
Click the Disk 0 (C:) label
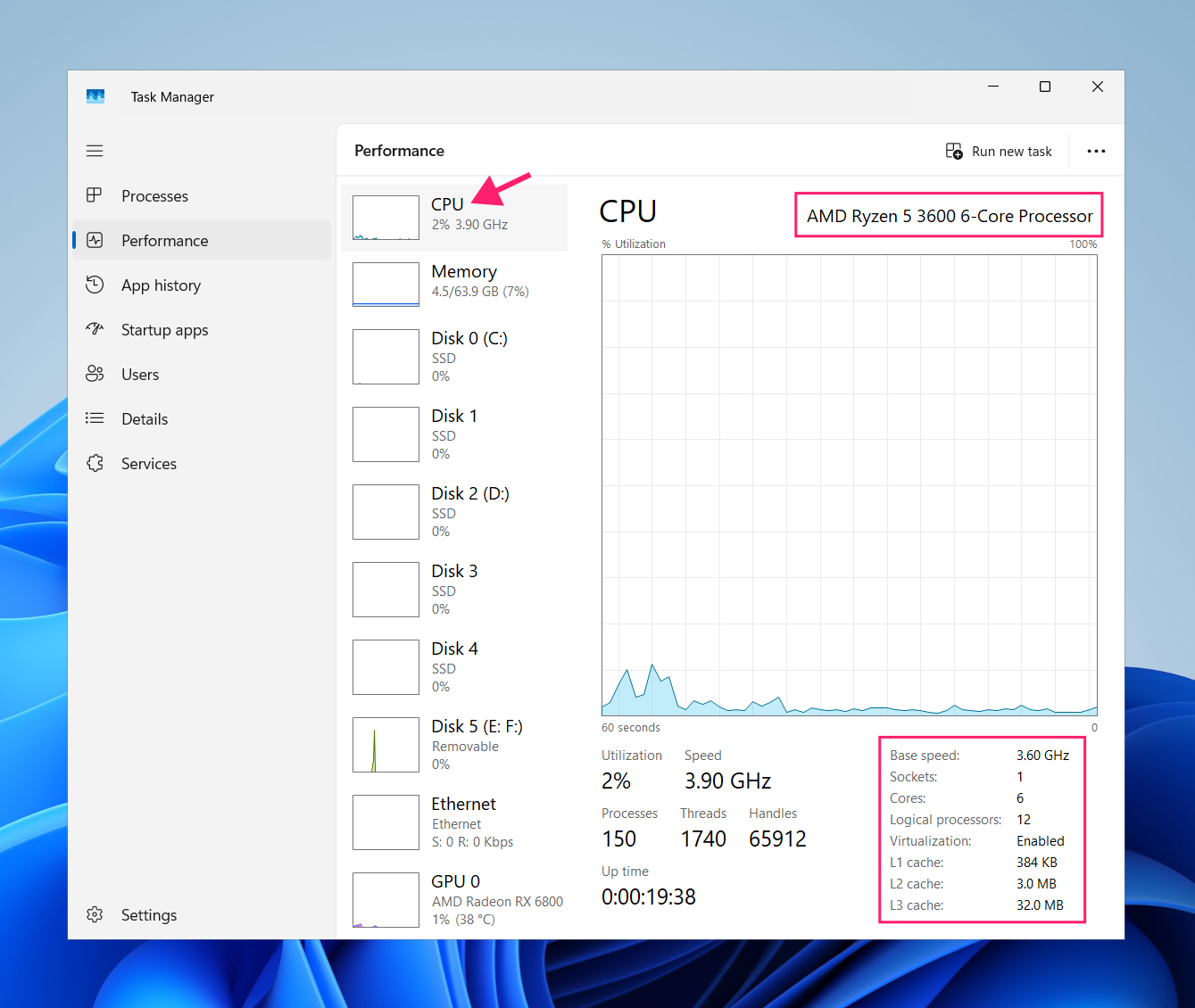[x=469, y=338]
